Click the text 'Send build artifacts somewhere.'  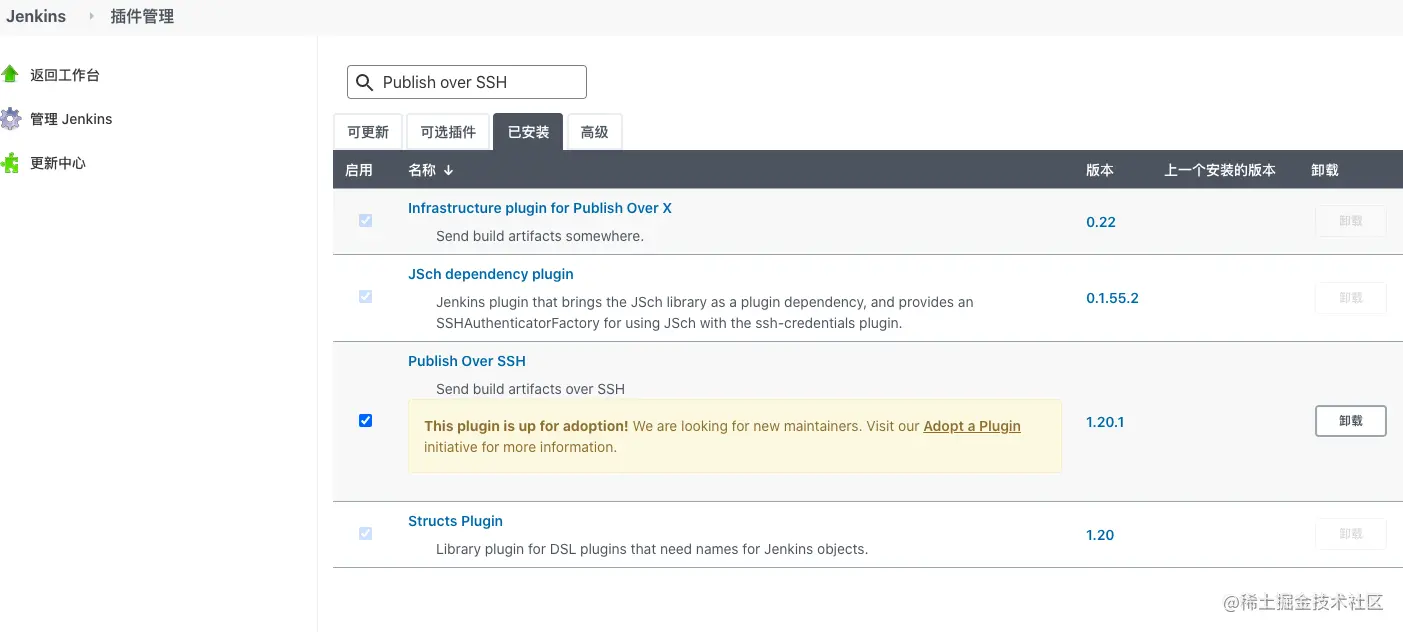540,236
